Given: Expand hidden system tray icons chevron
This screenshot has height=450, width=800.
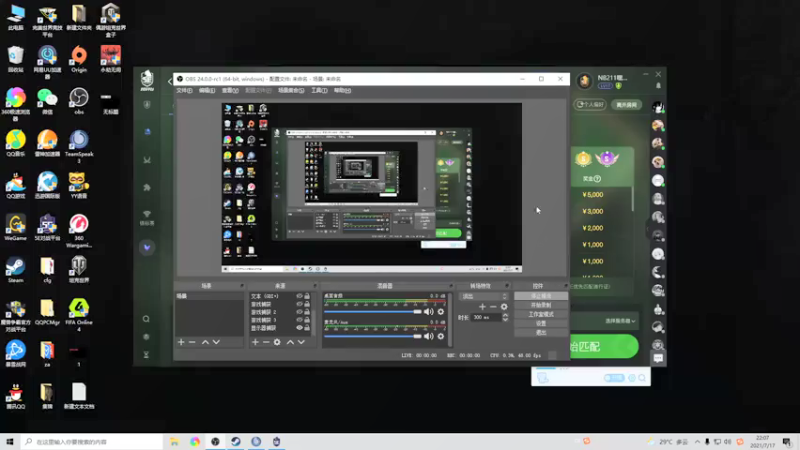Looking at the screenshot, I should tap(697, 441).
